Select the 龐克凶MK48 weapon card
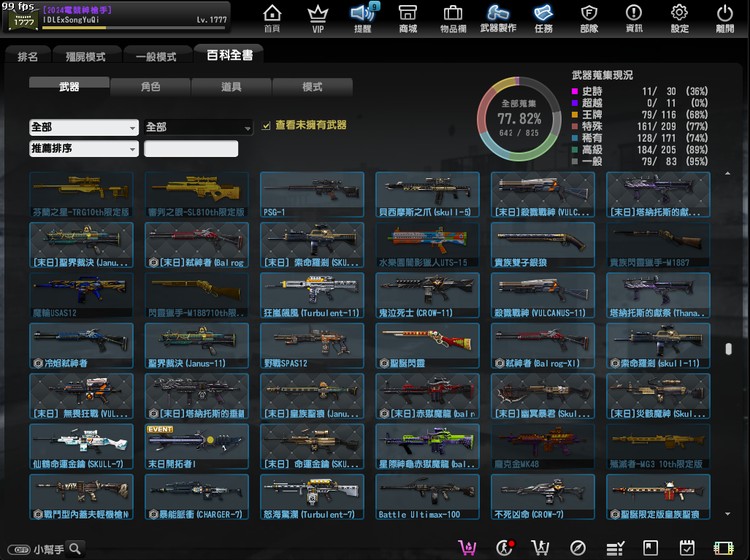The height and width of the screenshot is (560, 750). pyautogui.click(x=542, y=447)
